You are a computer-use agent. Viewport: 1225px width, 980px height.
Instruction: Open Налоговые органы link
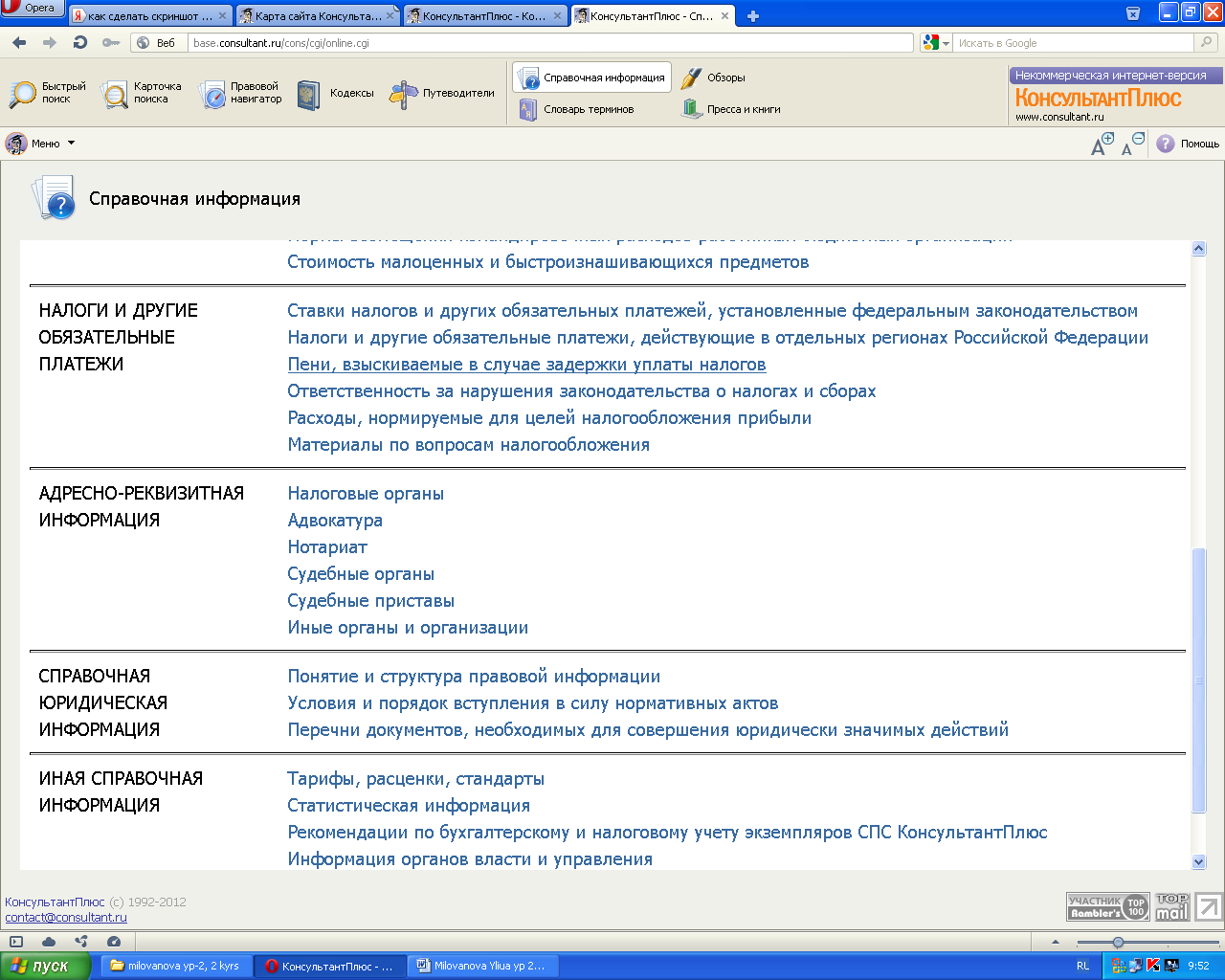pyautogui.click(x=366, y=494)
